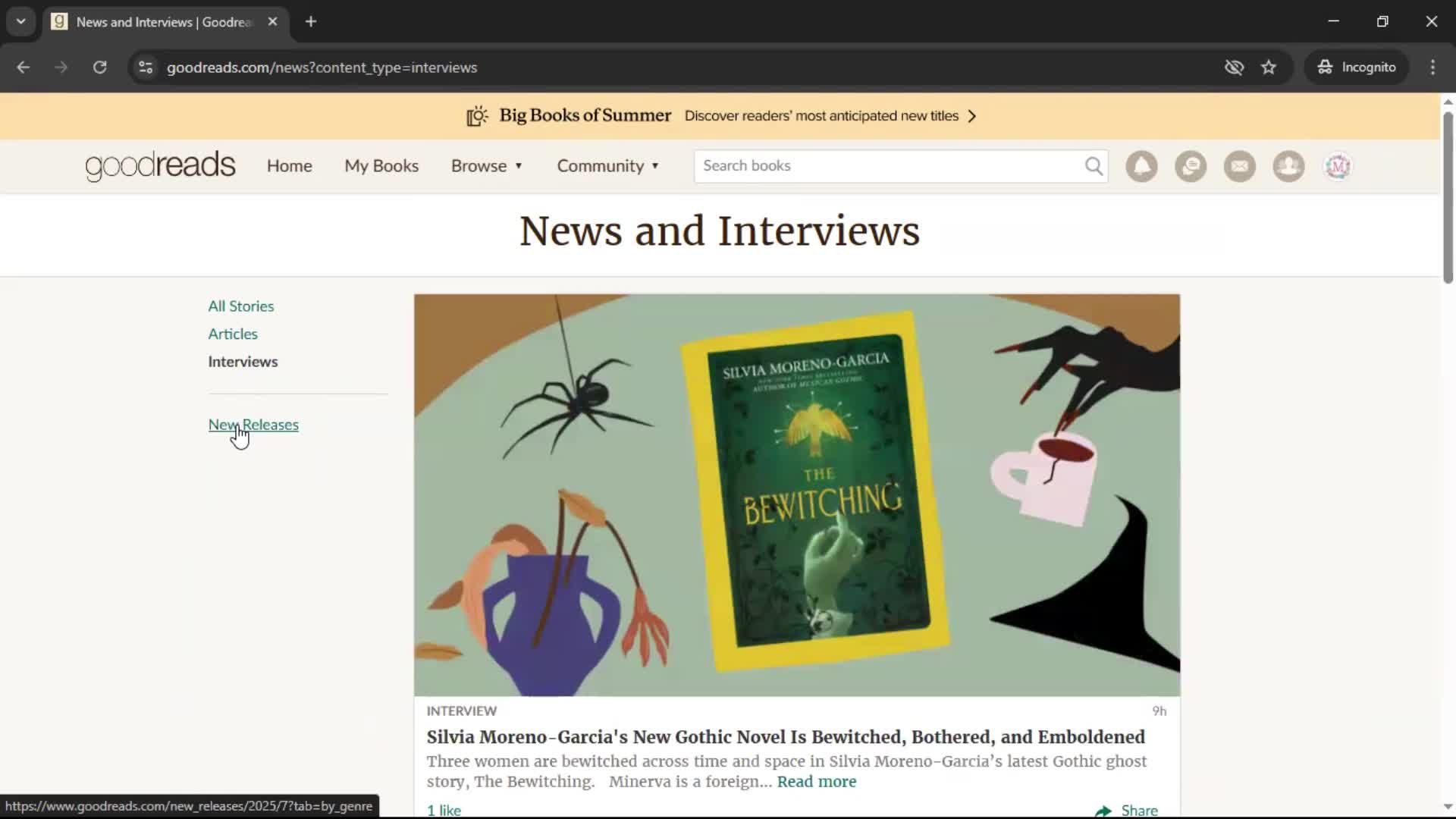
Task: Bookmark this page with the star
Action: pos(1269,67)
